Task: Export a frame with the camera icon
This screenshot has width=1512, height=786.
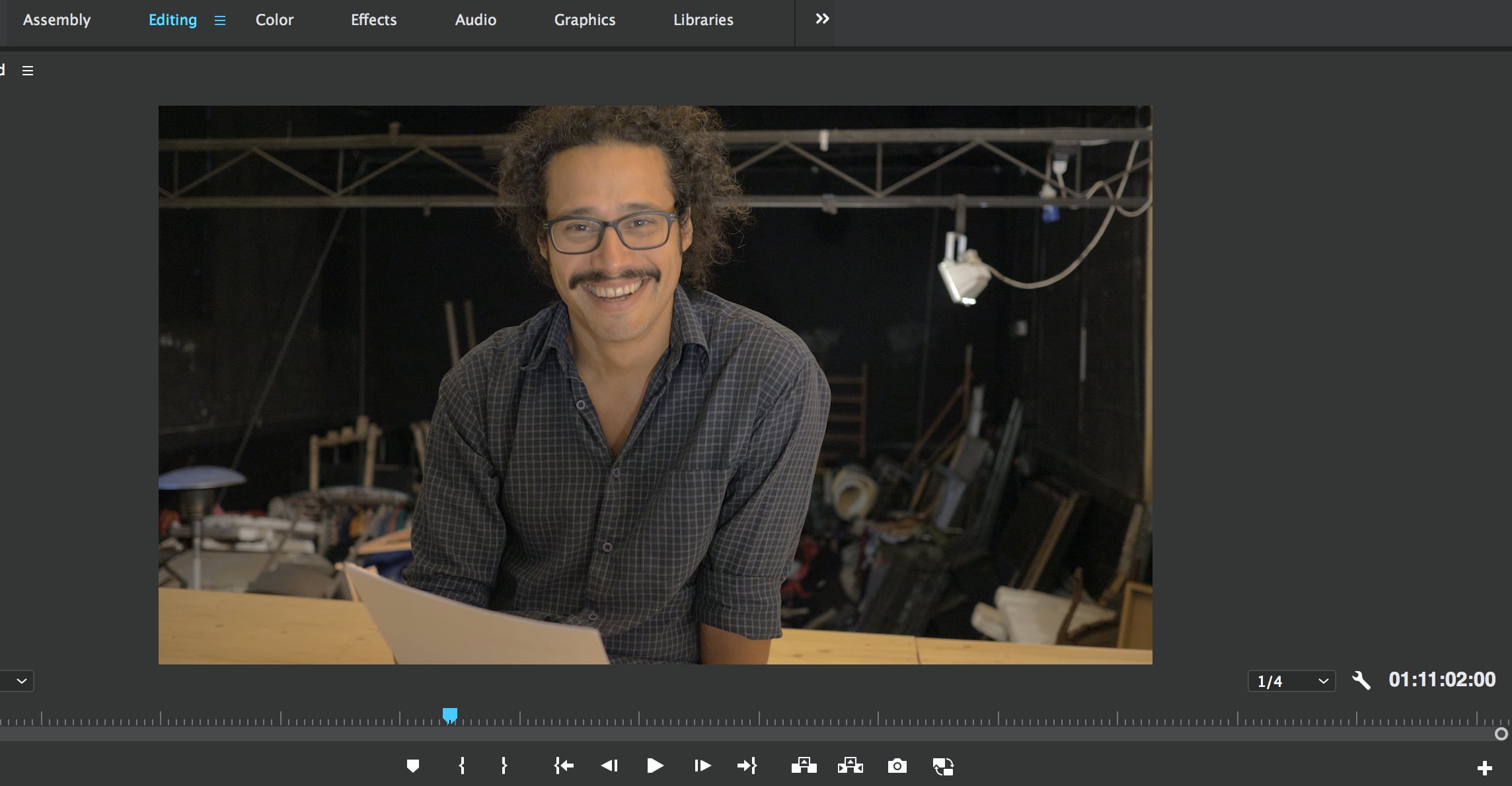Action: pos(897,766)
